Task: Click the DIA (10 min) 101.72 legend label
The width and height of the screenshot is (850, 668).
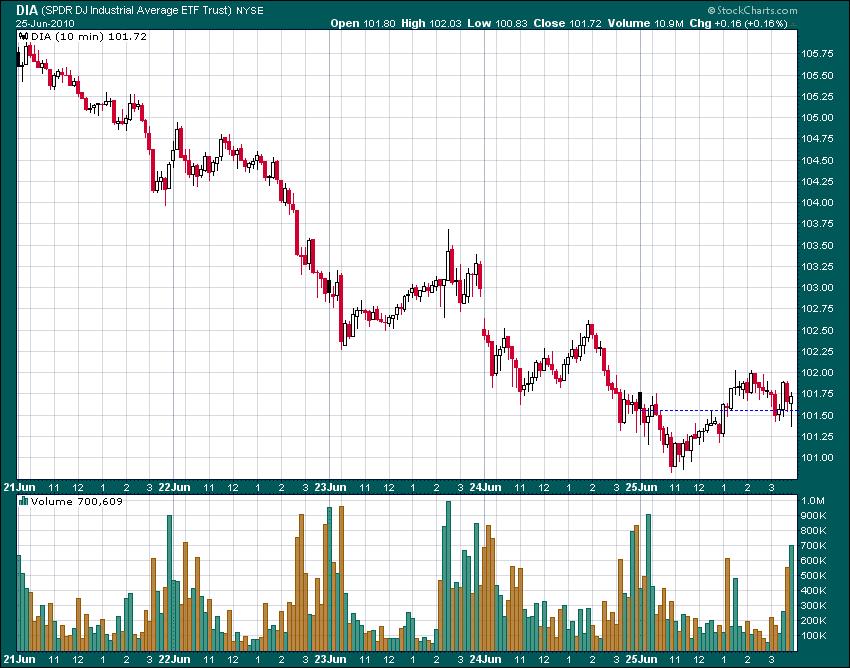Action: 89,37
